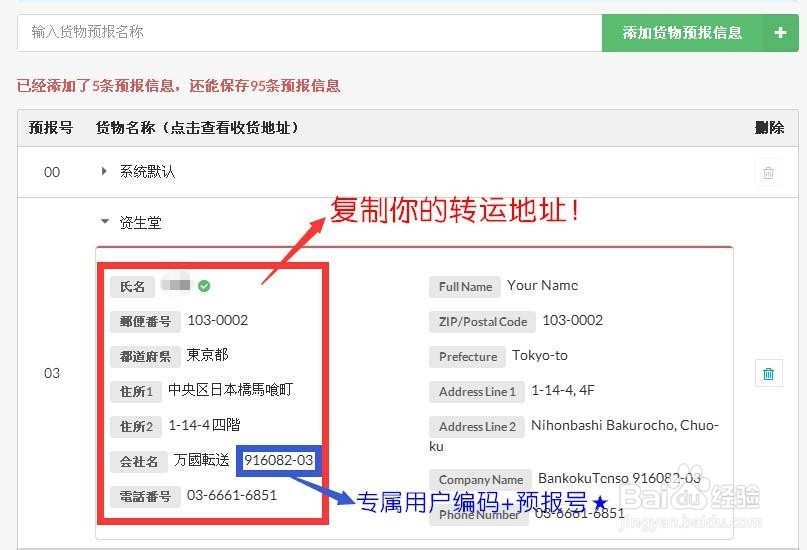
Task: Click forecast number 00 cell
Action: [x=52, y=172]
